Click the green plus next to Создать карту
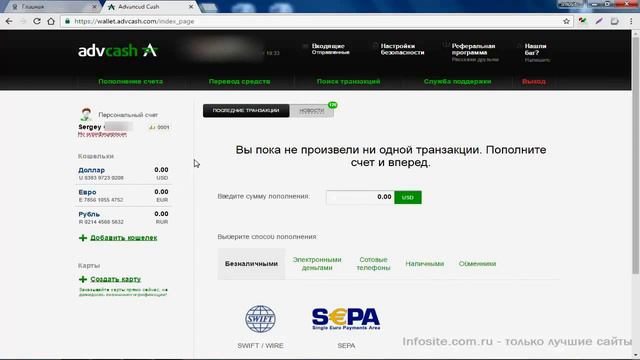The width and height of the screenshot is (640, 360). coord(83,279)
